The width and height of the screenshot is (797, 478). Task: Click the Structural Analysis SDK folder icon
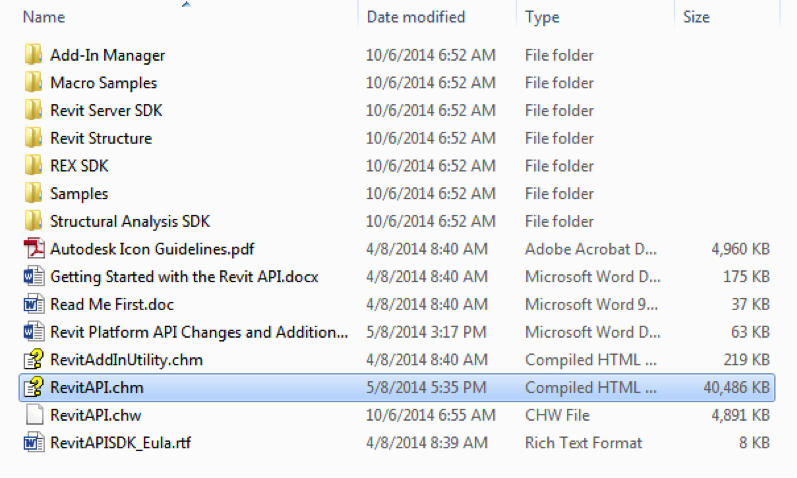coord(34,221)
